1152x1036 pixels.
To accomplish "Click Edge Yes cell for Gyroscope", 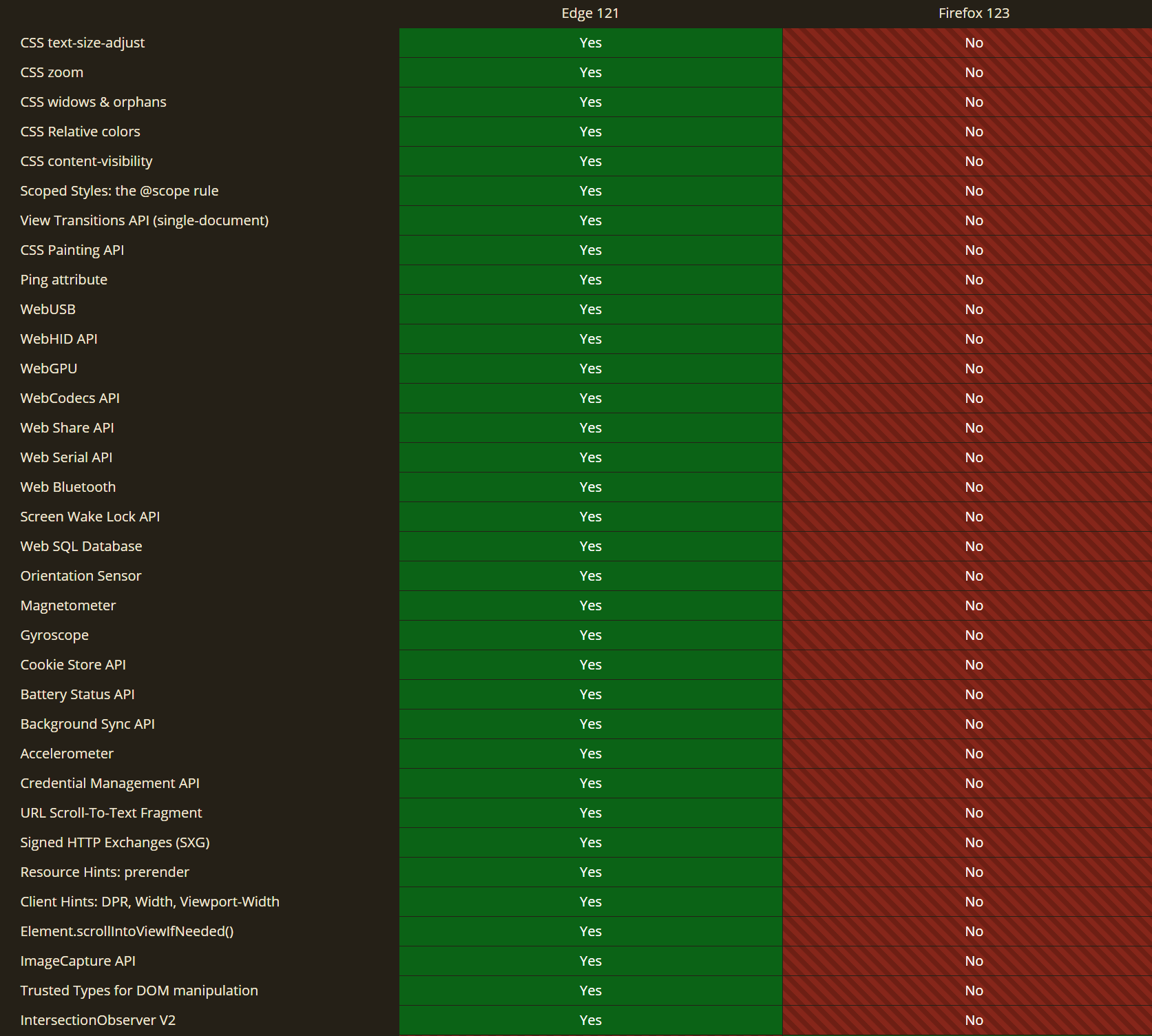I will 590,635.
